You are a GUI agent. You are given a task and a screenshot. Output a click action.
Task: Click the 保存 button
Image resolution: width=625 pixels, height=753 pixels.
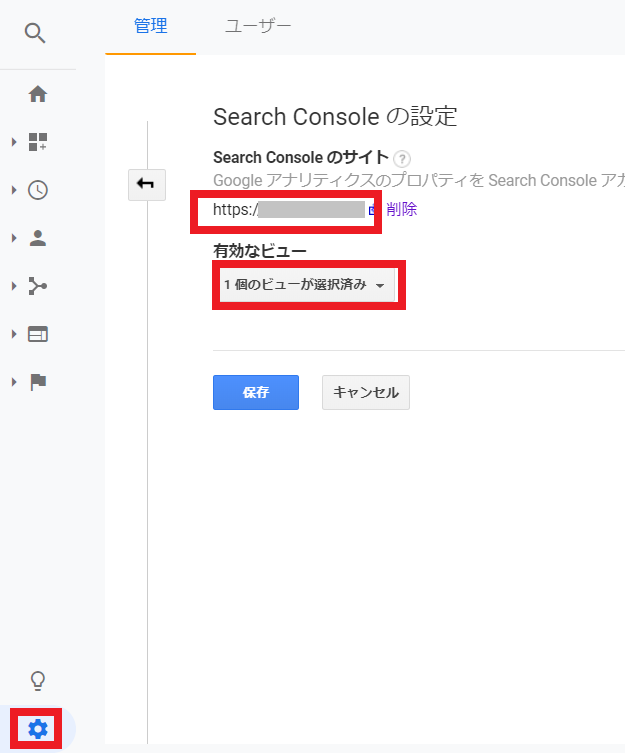coord(256,392)
